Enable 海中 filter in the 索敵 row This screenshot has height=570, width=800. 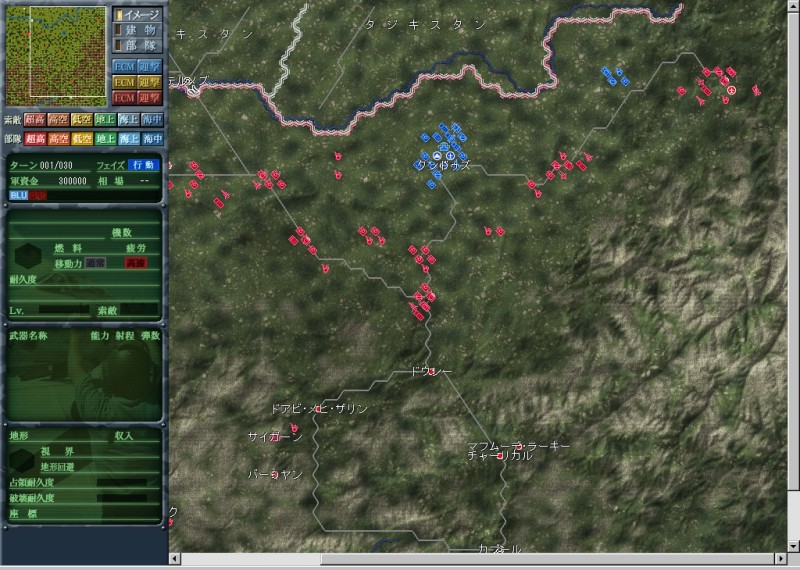point(152,120)
